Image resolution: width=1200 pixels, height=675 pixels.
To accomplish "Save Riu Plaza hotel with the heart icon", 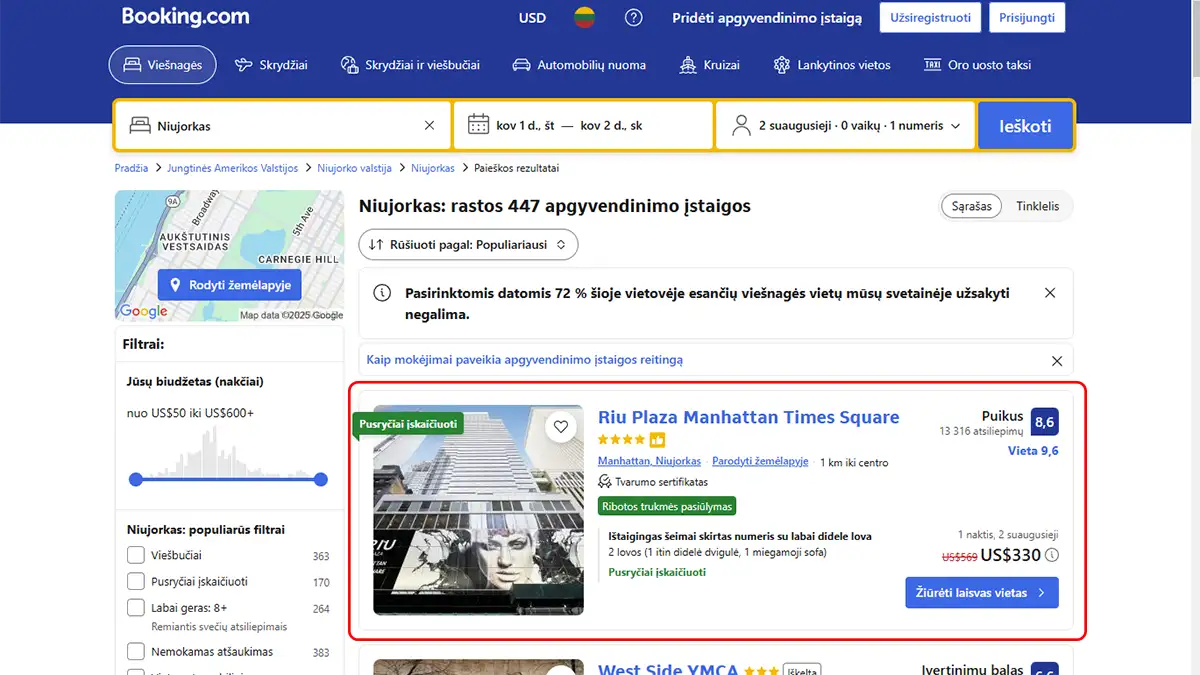I will pyautogui.click(x=561, y=426).
